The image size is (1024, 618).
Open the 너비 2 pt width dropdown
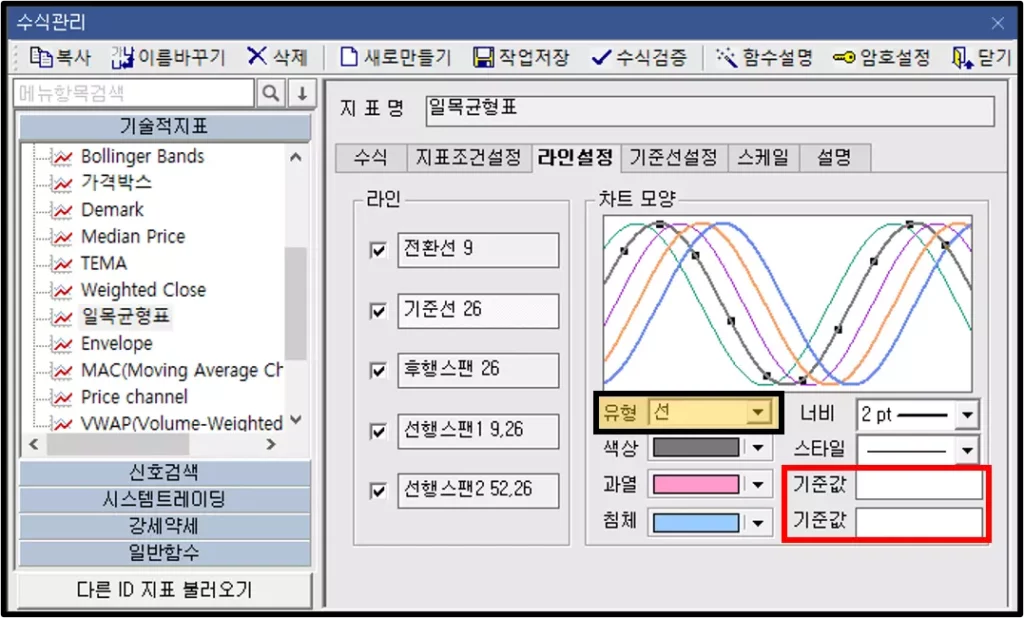(967, 415)
